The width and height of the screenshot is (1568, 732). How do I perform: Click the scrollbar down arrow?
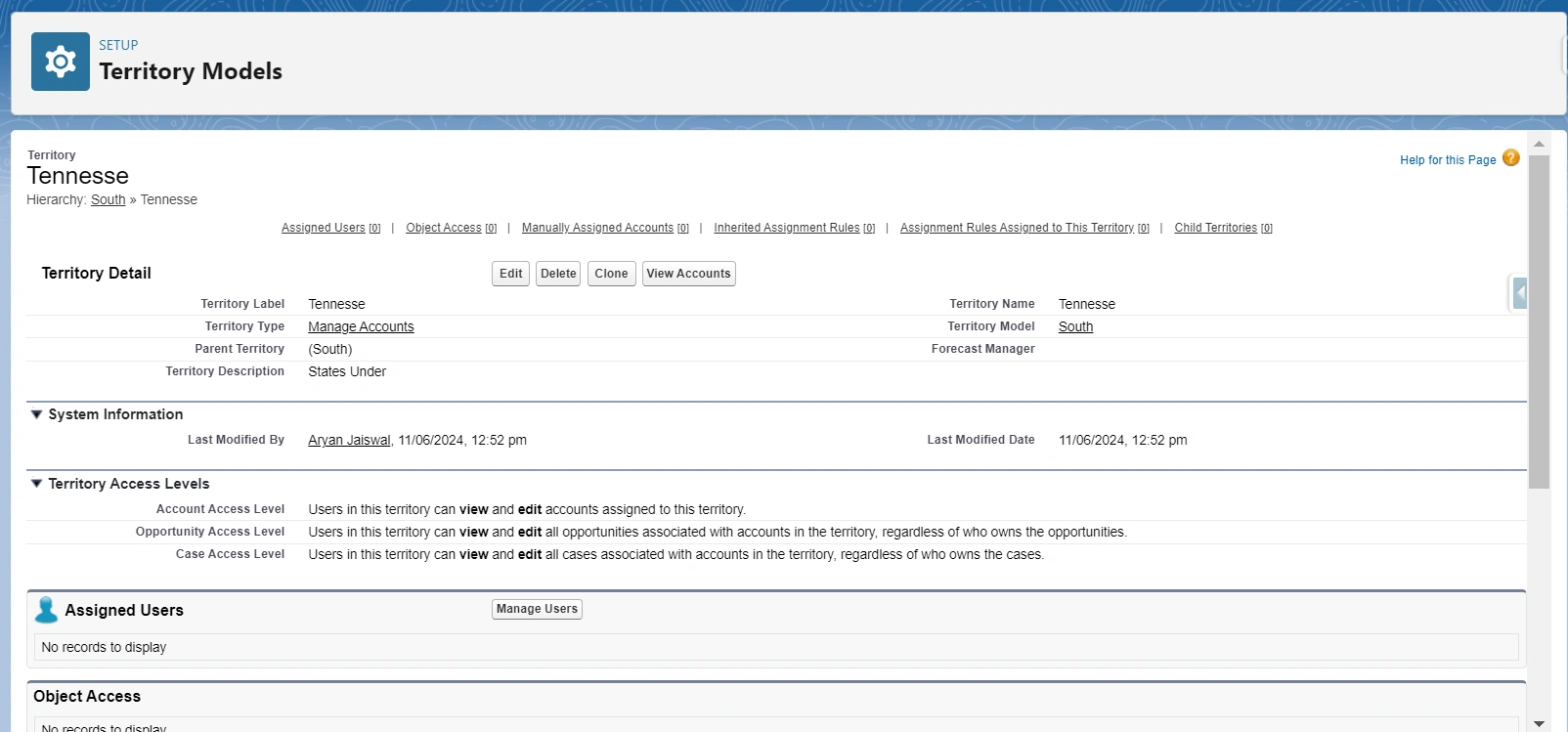point(1539,723)
